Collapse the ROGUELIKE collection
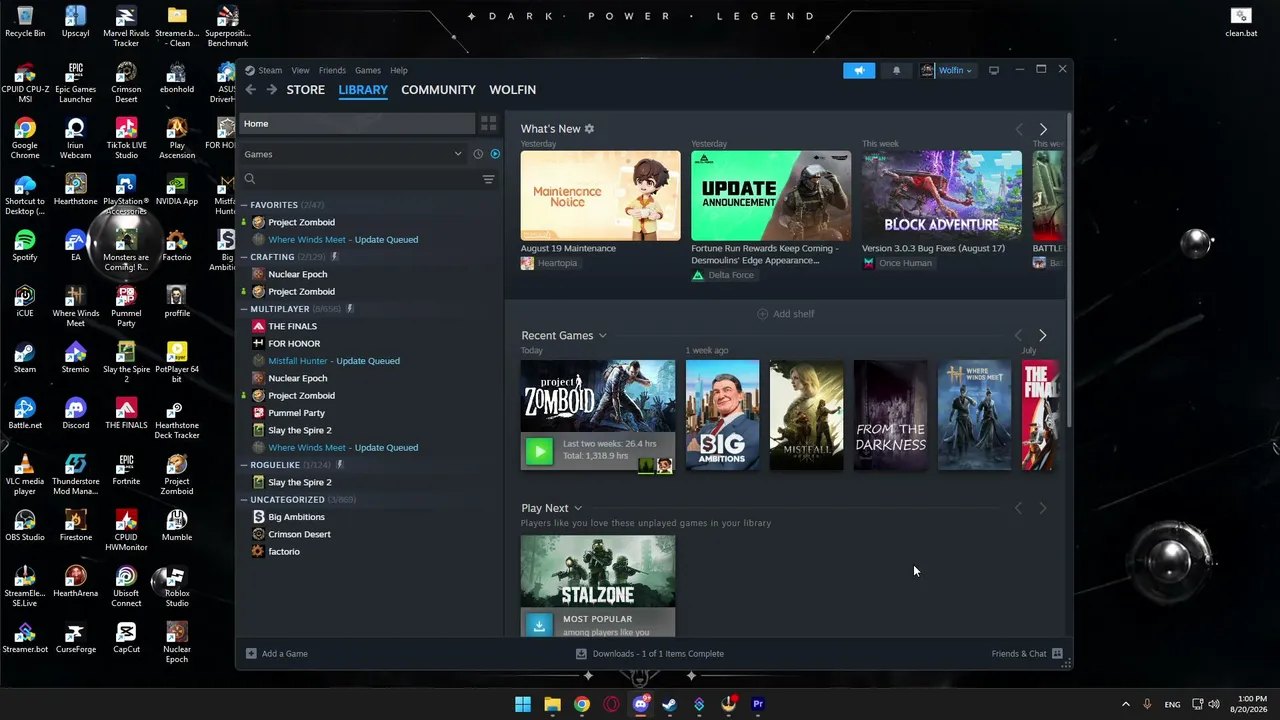Screen dimensions: 1280x720 coord(244,465)
